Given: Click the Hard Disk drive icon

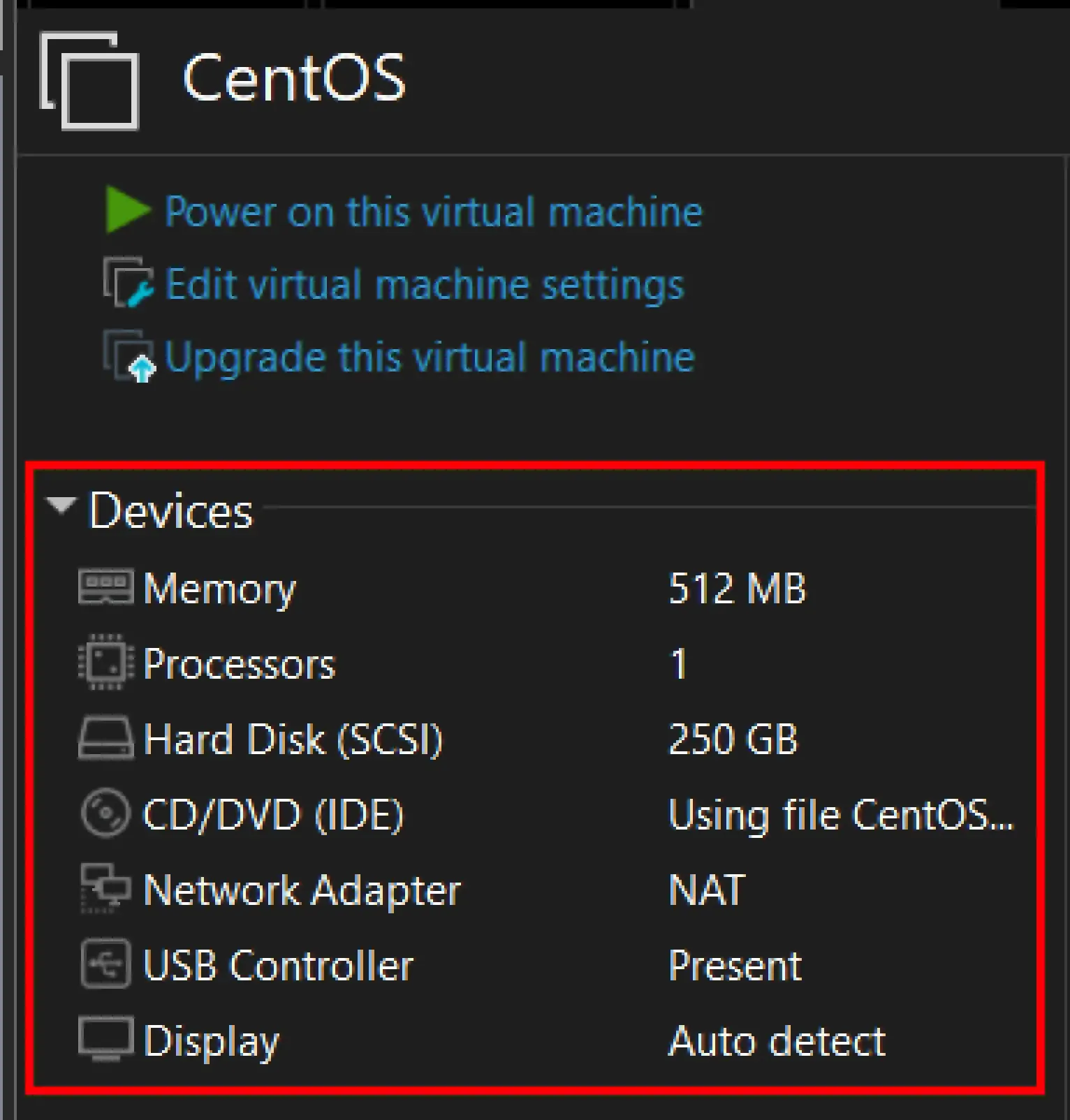Looking at the screenshot, I should point(105,738).
